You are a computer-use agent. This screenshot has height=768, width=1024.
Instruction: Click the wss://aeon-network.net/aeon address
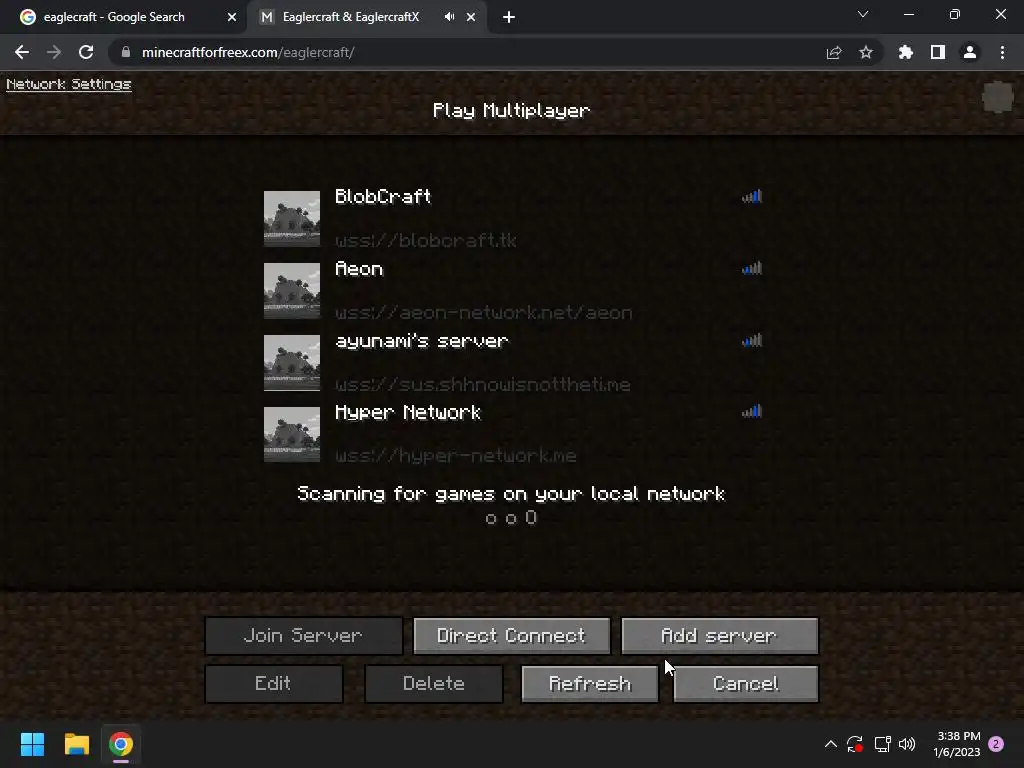point(484,313)
